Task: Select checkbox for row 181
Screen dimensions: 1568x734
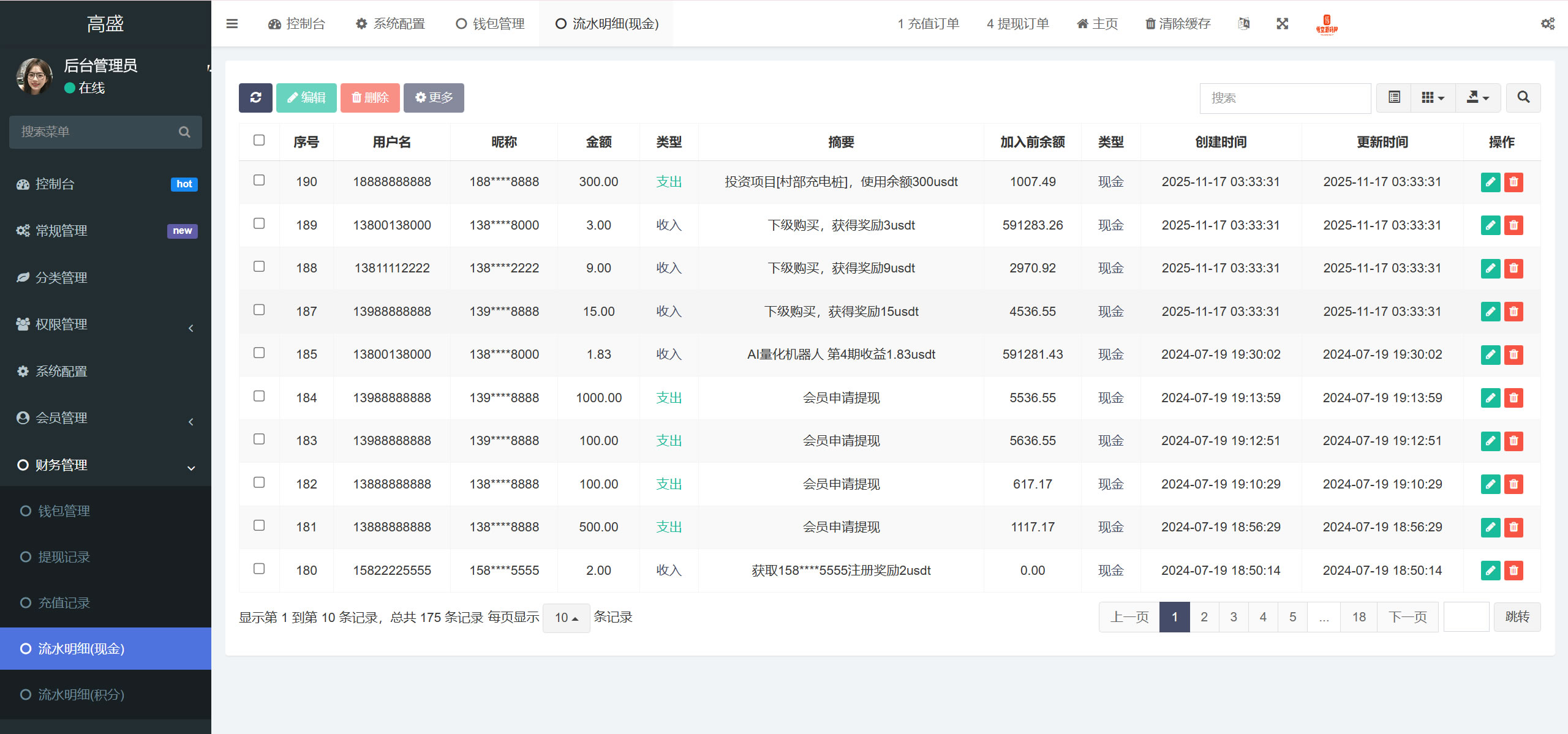Action: tap(259, 525)
